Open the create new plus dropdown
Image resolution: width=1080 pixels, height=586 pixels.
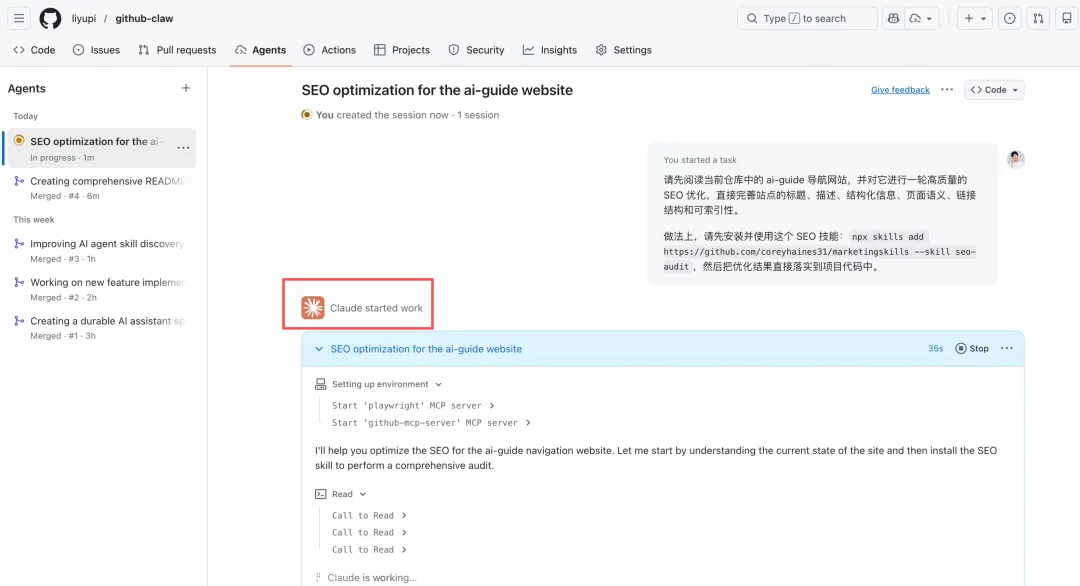(x=974, y=18)
